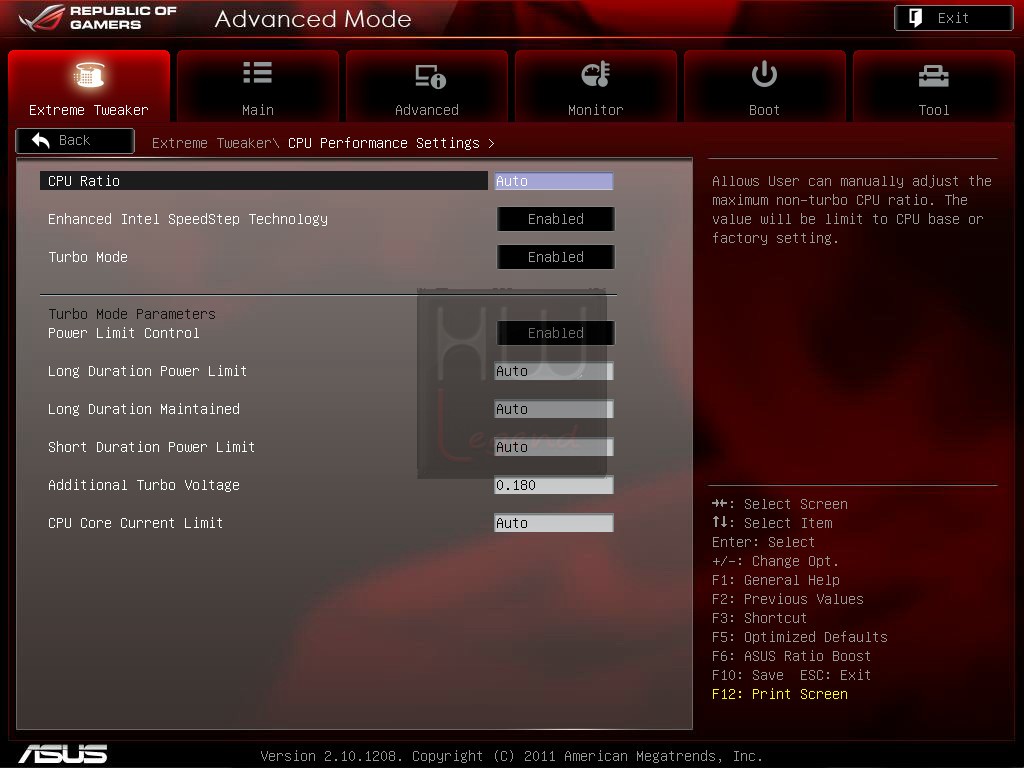Click the Turbo Mode Parameters heading

[132, 314]
